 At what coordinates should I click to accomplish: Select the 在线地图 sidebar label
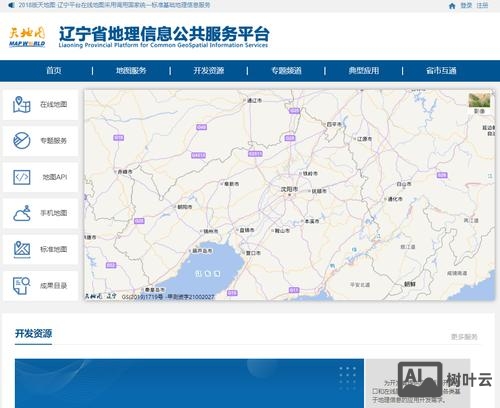coord(54,104)
